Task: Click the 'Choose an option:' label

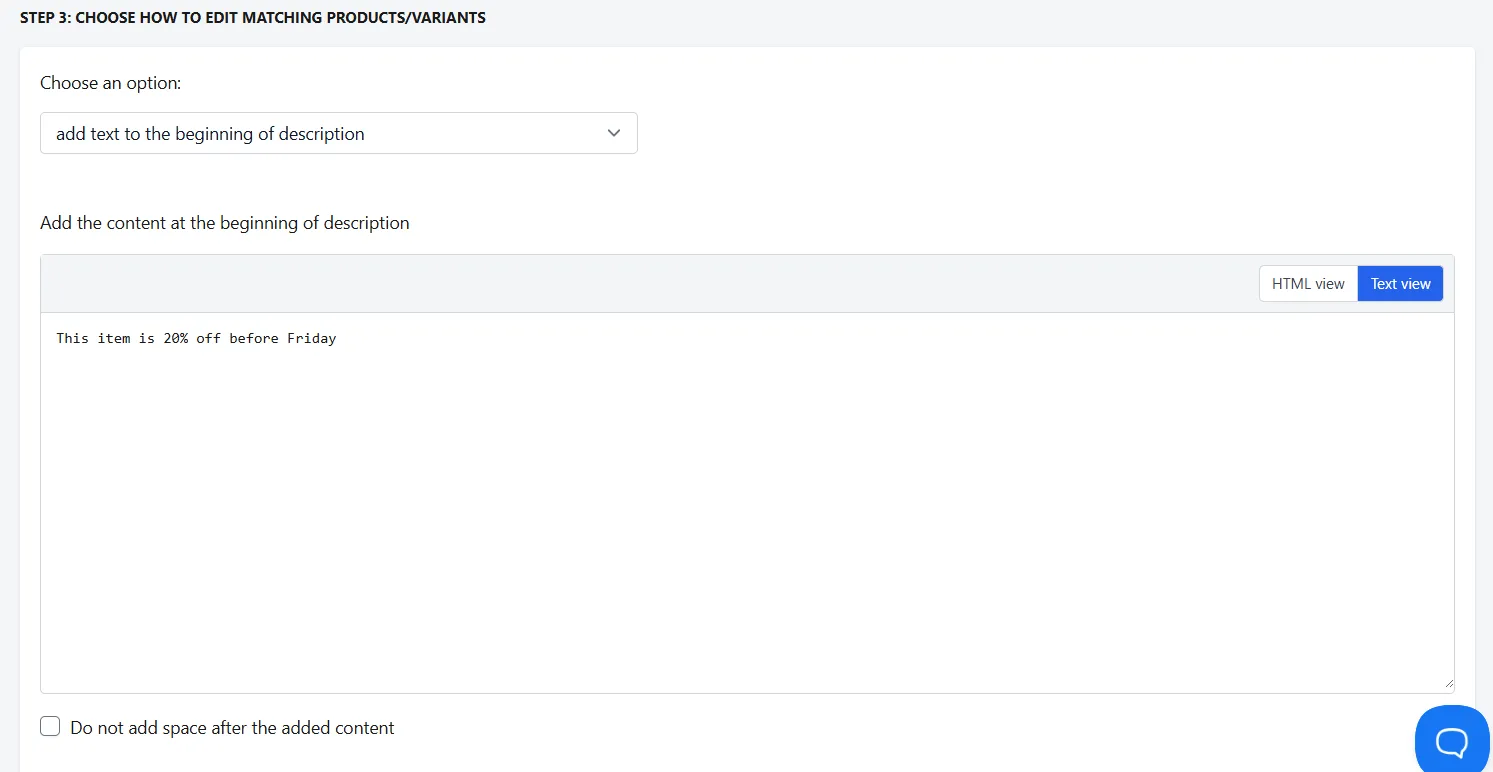Action: [111, 83]
